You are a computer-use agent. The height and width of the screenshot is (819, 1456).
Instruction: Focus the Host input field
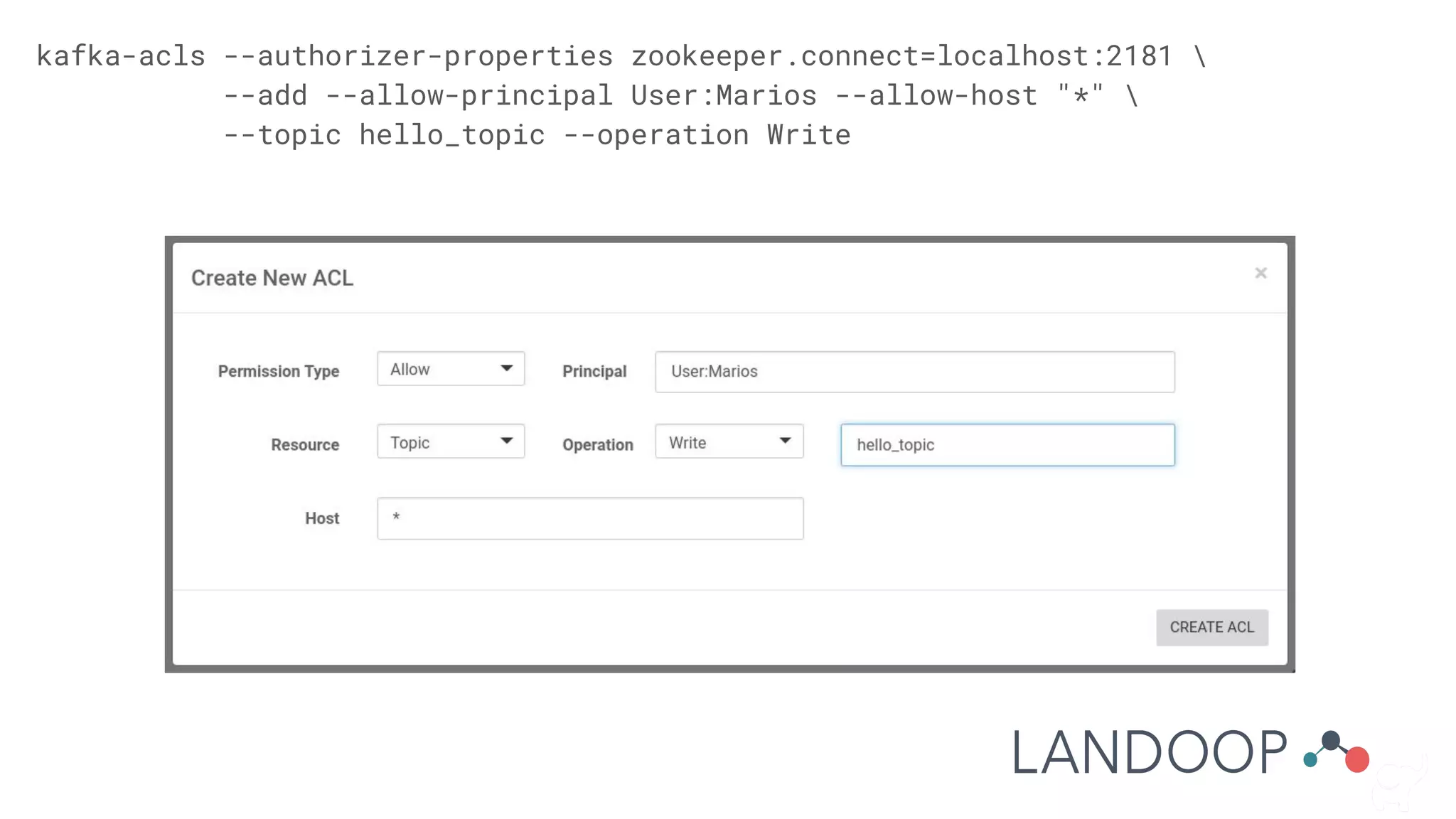[590, 518]
